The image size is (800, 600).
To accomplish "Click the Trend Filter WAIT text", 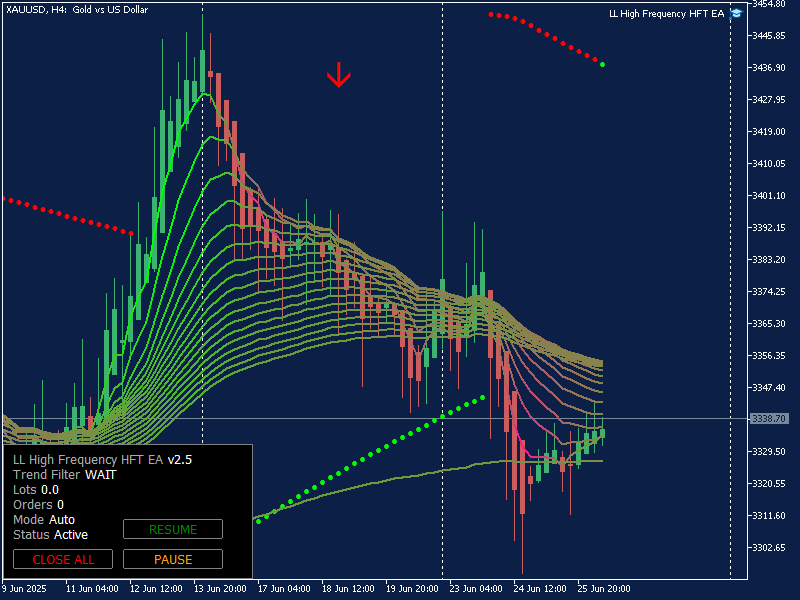I will [65, 474].
